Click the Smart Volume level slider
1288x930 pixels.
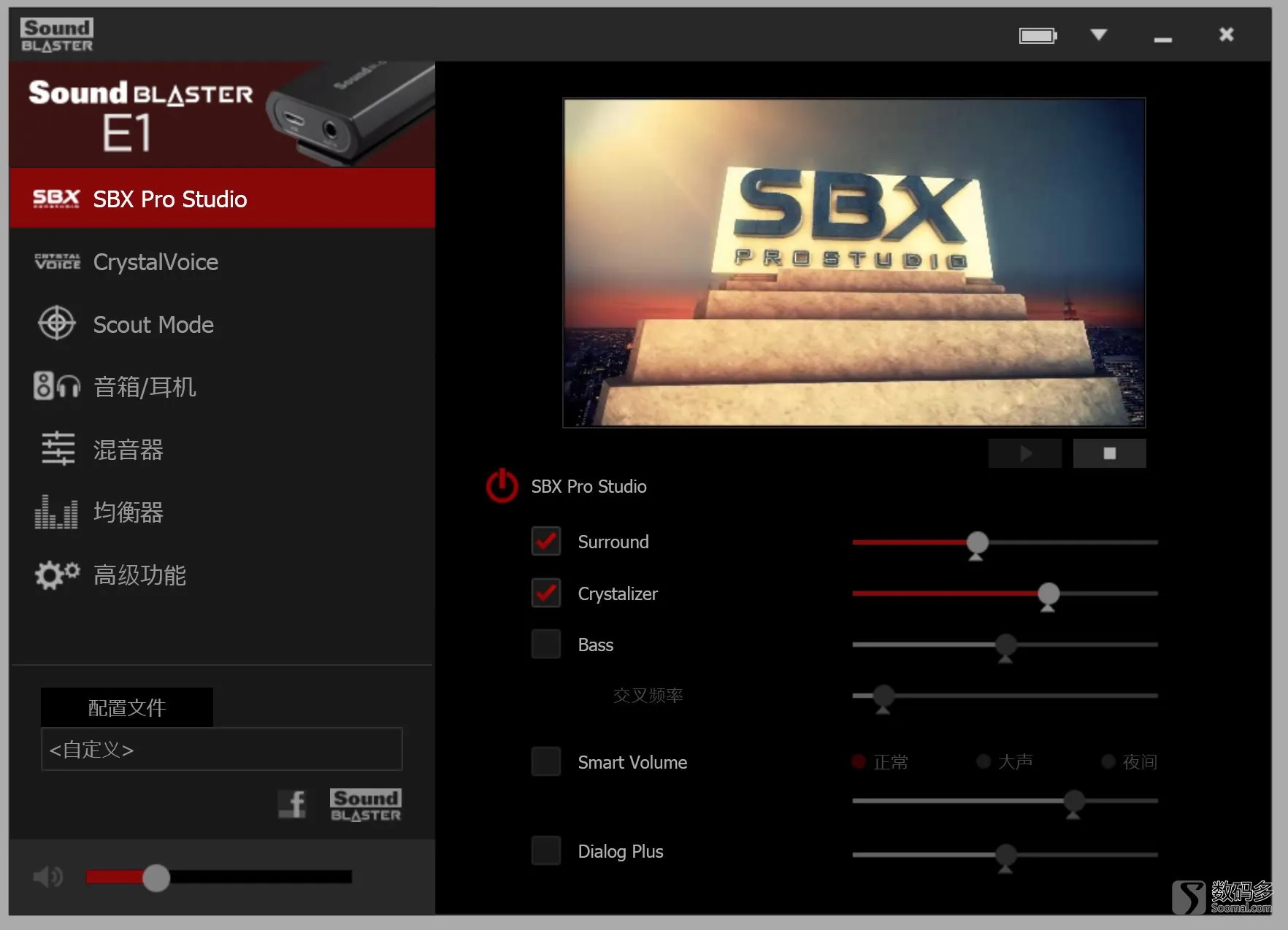click(1005, 801)
